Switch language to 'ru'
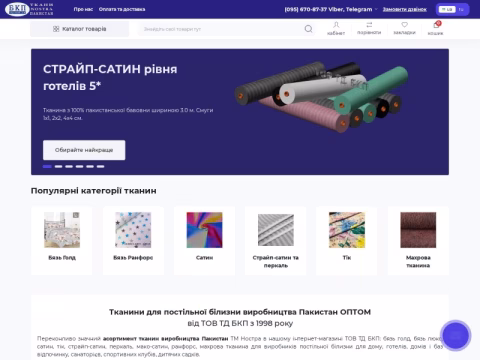The width and height of the screenshot is (480, 360). pyautogui.click(x=461, y=9)
